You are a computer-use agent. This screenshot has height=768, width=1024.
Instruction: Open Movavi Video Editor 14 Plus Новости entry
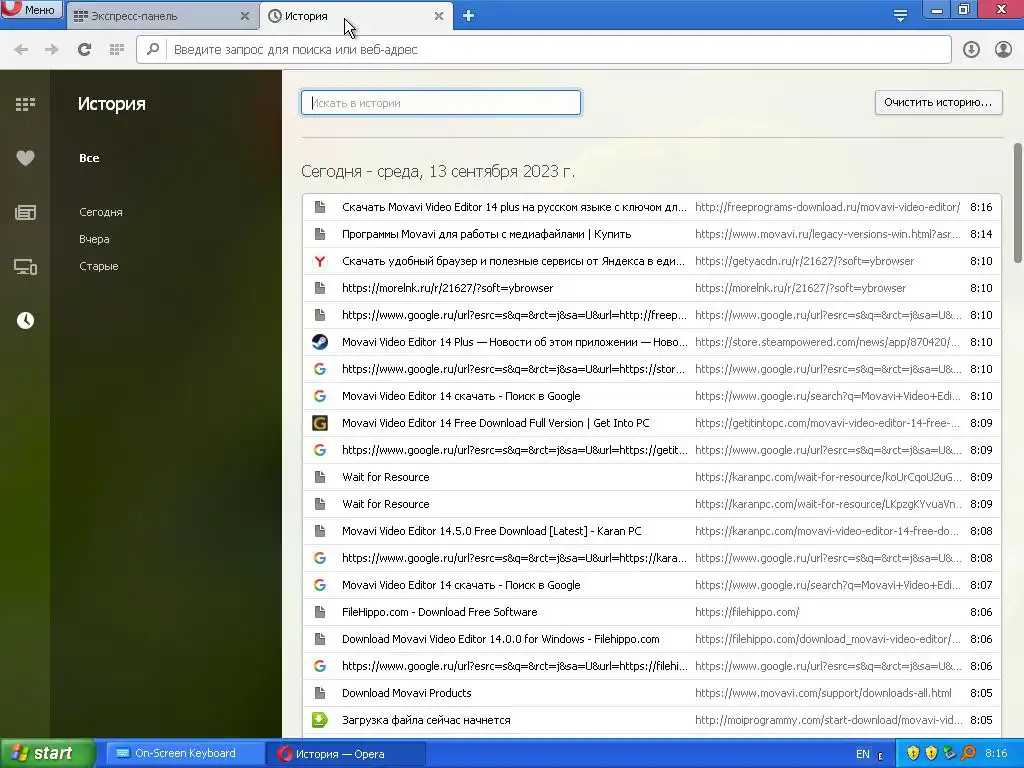point(514,342)
